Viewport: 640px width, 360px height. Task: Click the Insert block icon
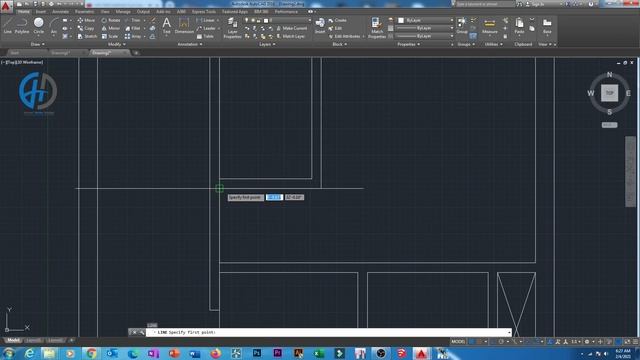click(320, 25)
